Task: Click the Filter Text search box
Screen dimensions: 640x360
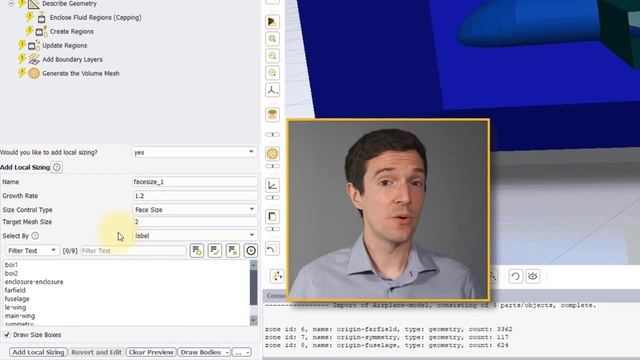Action: [x=133, y=251]
